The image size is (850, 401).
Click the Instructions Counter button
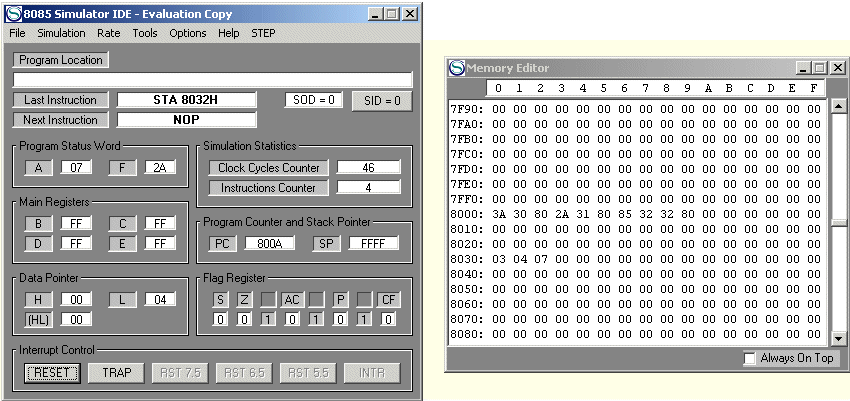[x=268, y=187]
